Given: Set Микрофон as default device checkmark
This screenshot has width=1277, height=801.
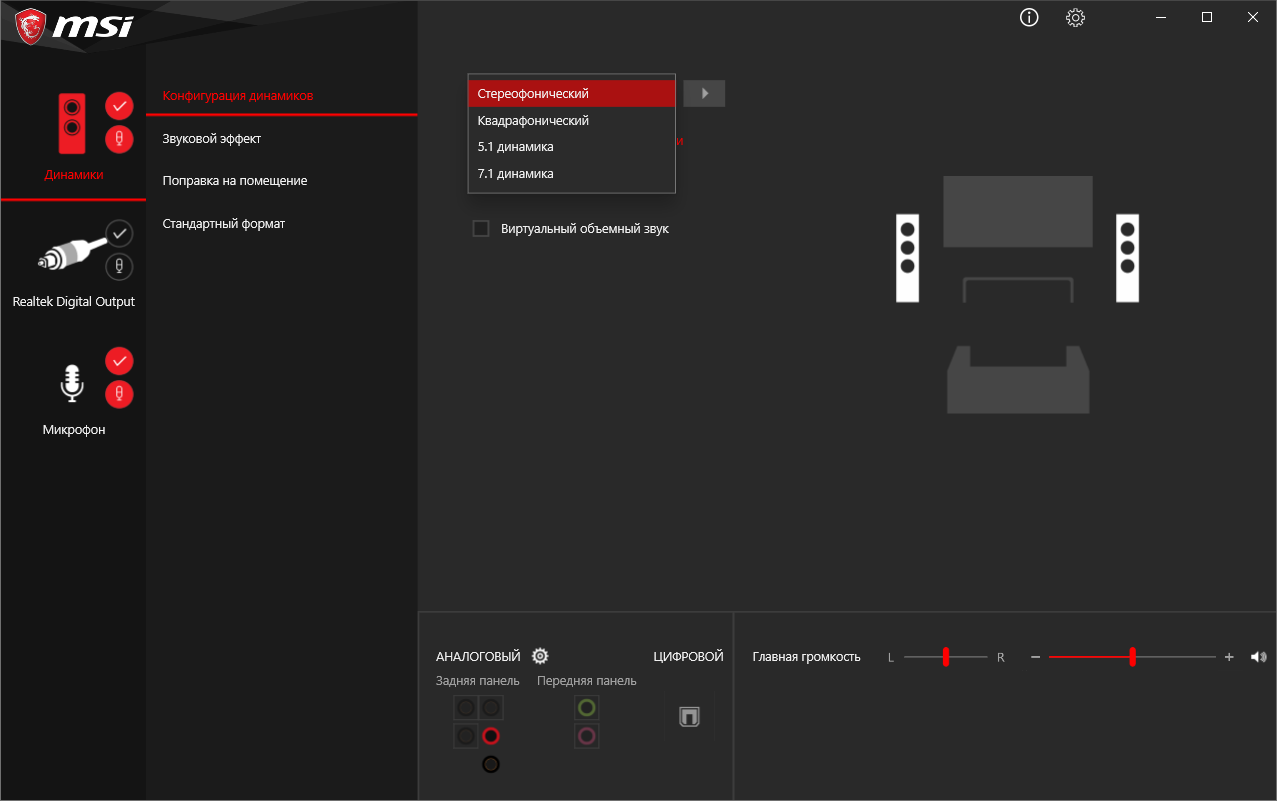Looking at the screenshot, I should pyautogui.click(x=119, y=360).
